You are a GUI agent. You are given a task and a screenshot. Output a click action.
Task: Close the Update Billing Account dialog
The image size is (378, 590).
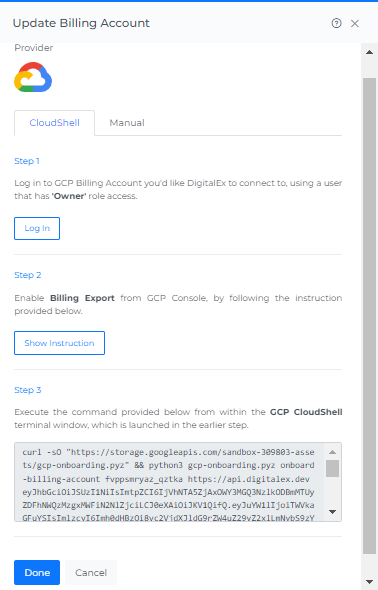(x=355, y=24)
